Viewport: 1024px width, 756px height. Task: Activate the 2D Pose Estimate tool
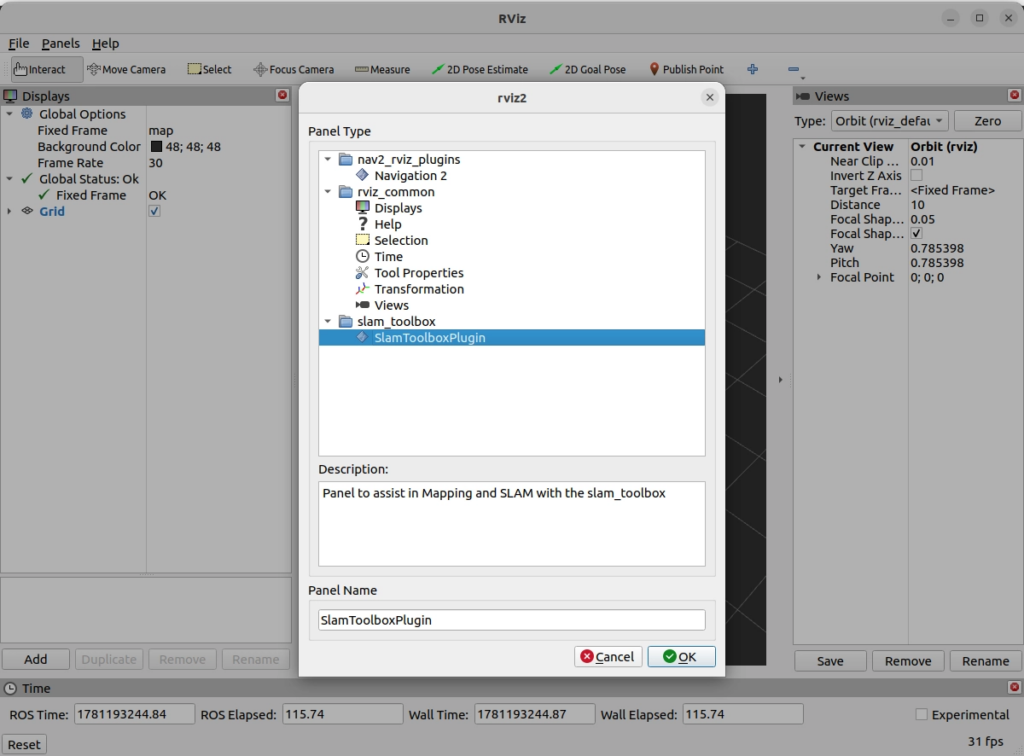(480, 69)
